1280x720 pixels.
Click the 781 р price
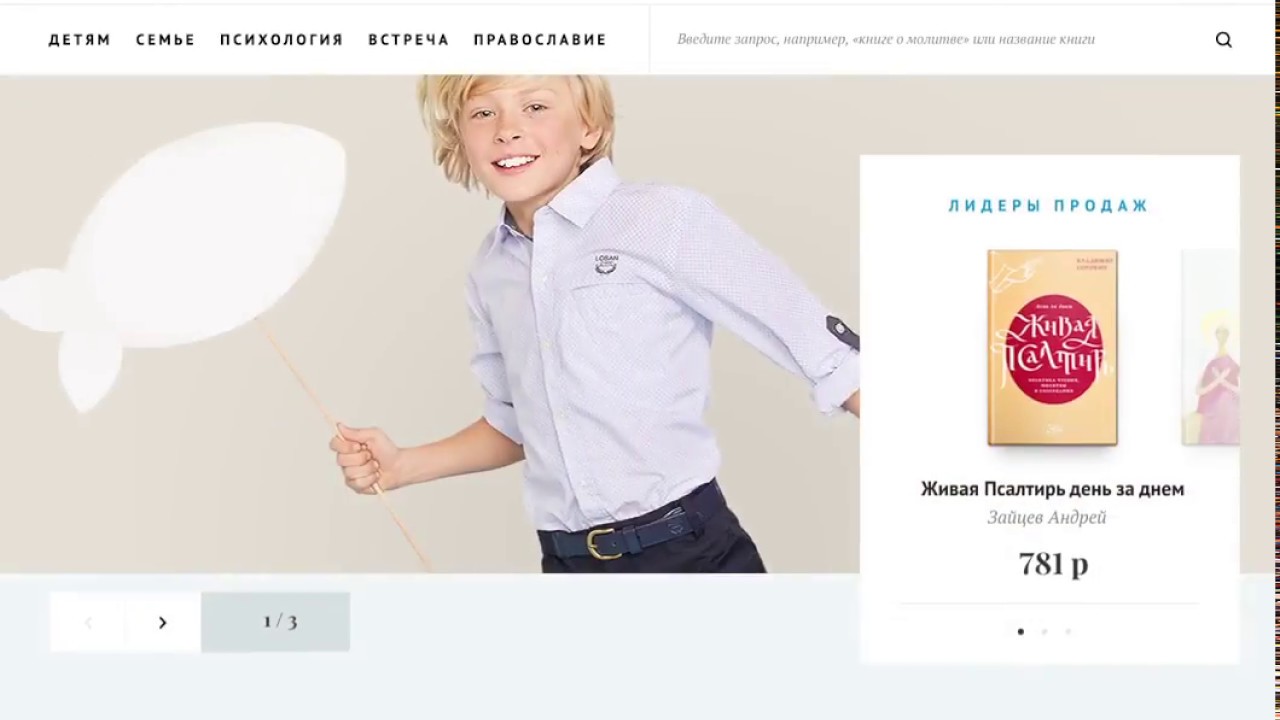coord(1053,564)
